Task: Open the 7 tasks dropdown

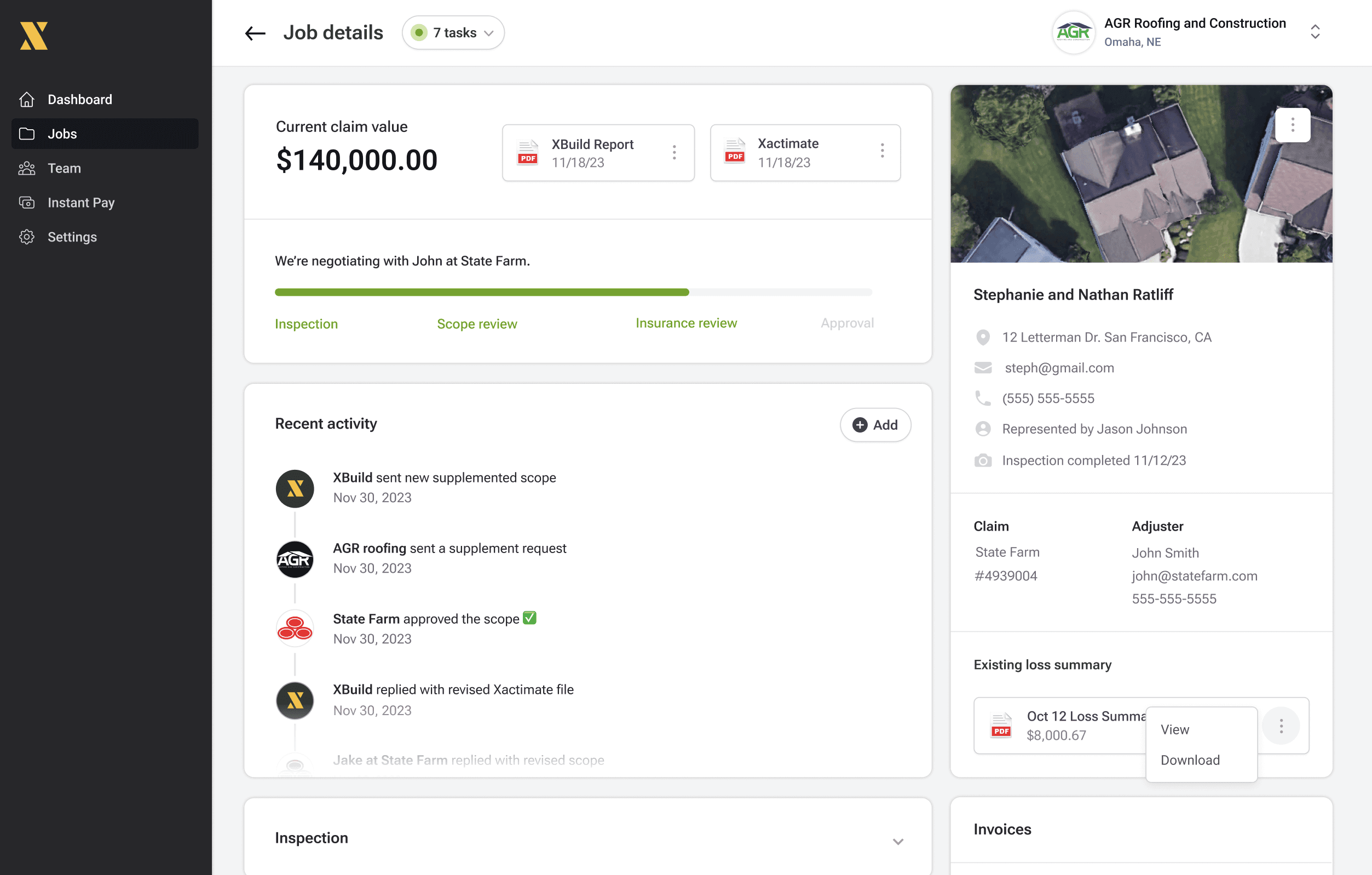Action: point(453,33)
